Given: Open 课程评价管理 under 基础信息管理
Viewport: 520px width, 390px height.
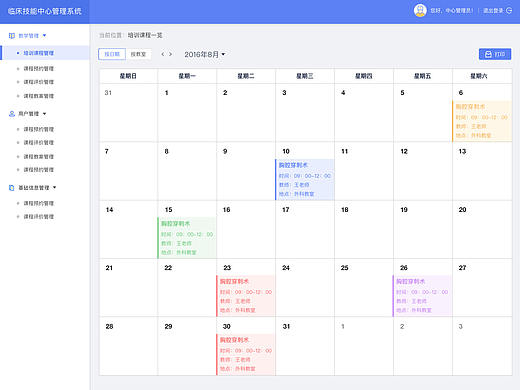Looking at the screenshot, I should click(39, 217).
